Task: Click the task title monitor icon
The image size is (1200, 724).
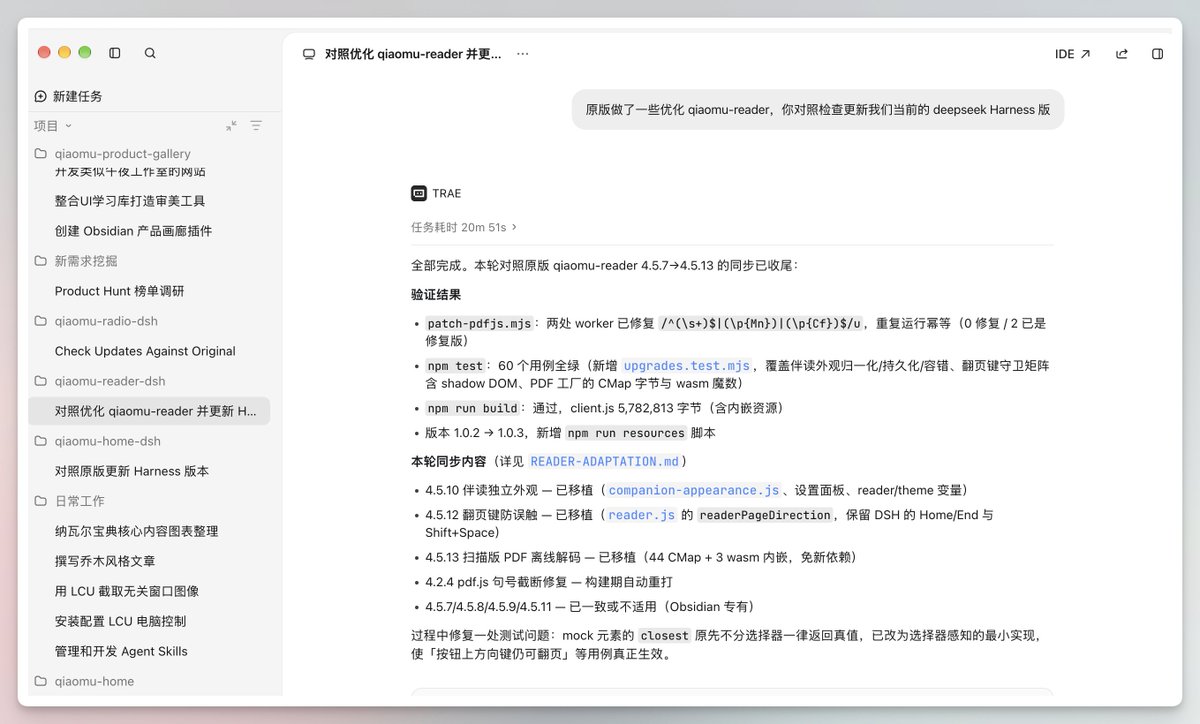Action: (x=309, y=54)
